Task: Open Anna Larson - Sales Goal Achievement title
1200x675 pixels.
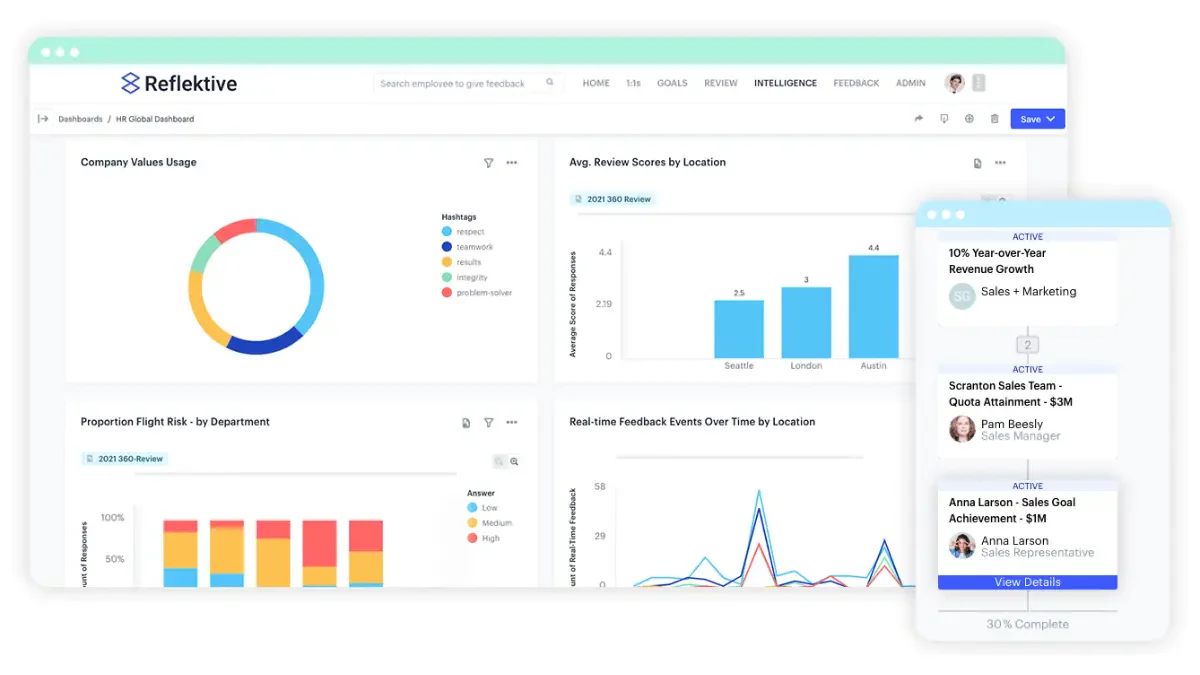Action: (1012, 510)
